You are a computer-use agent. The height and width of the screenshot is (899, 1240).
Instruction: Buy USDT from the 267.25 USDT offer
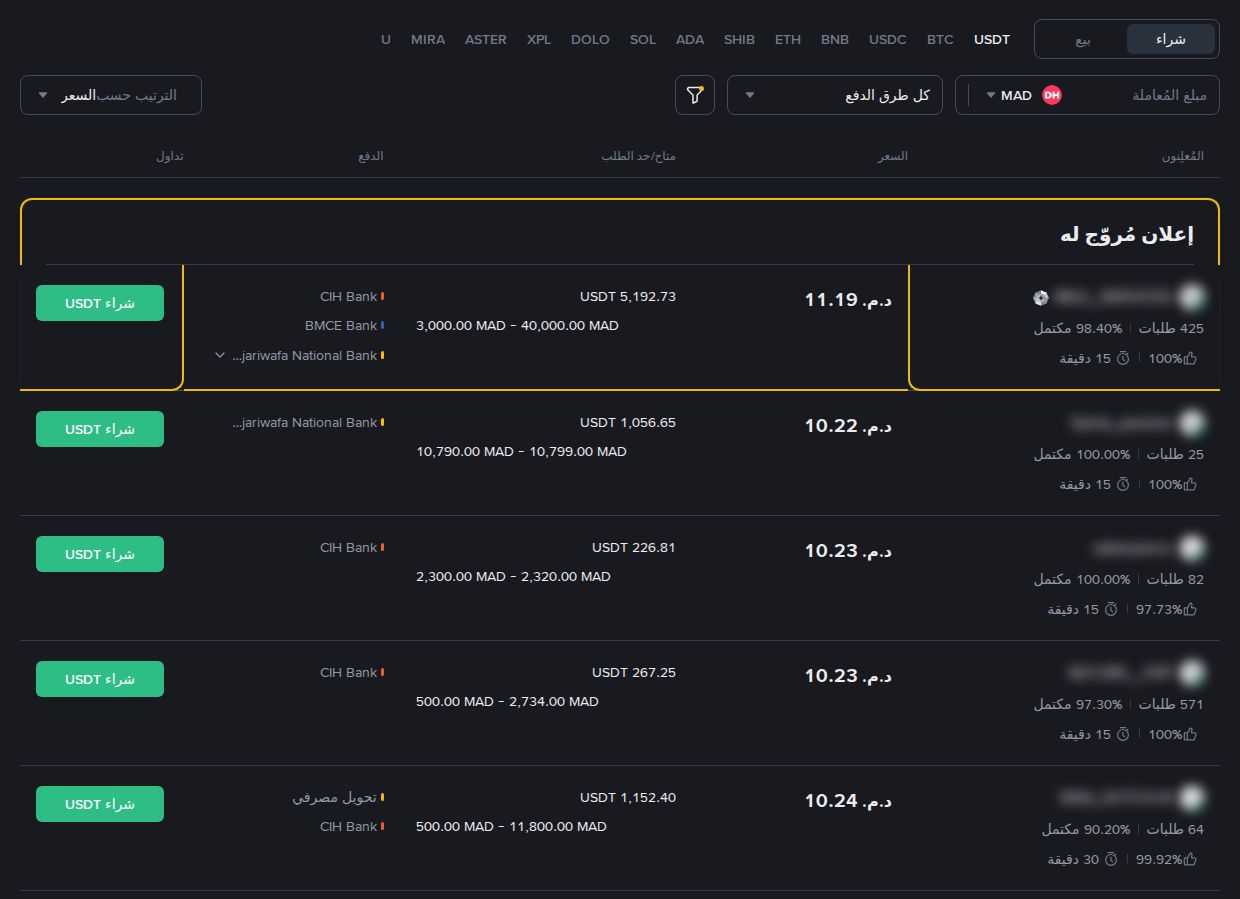pos(100,679)
